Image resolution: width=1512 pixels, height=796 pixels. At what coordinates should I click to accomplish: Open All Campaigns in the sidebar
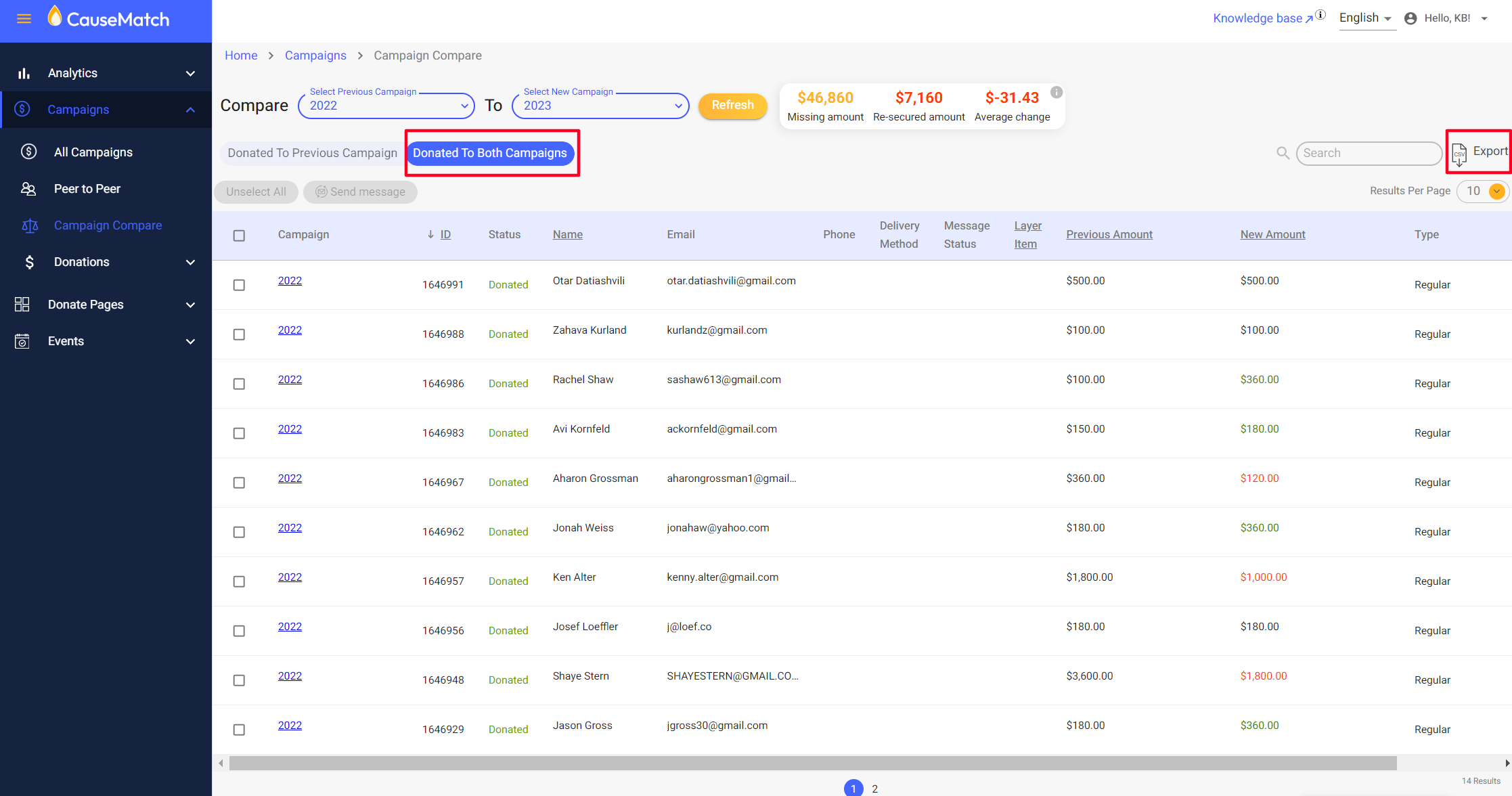click(x=93, y=152)
